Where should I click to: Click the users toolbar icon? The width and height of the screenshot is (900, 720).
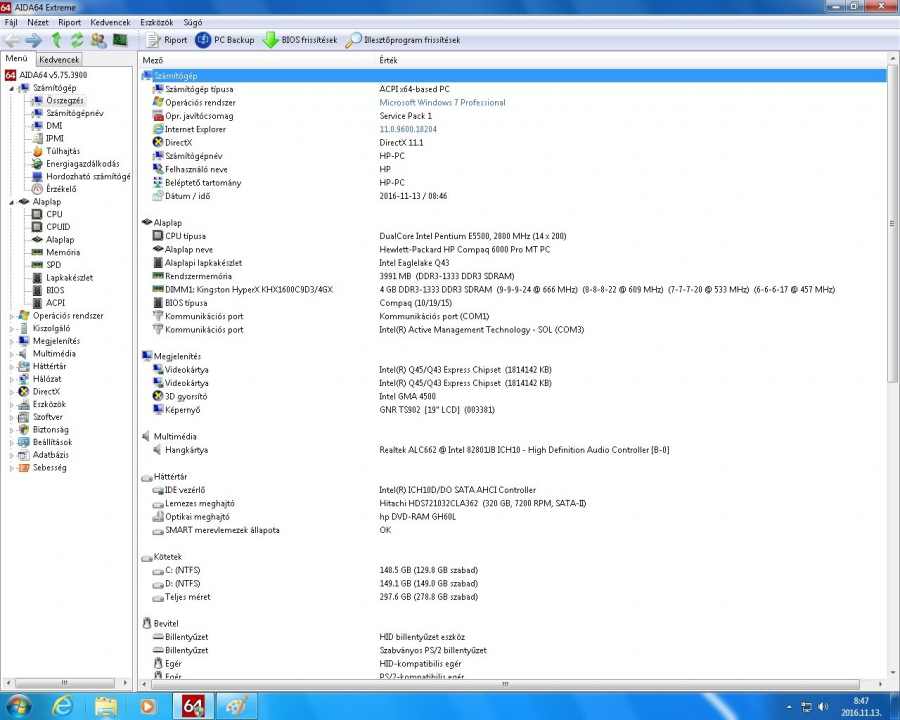click(98, 40)
